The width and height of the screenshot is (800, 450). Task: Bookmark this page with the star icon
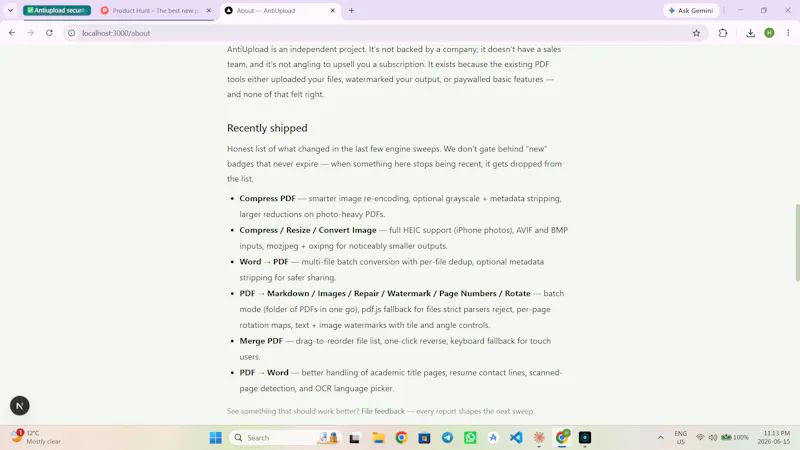[x=696, y=33]
